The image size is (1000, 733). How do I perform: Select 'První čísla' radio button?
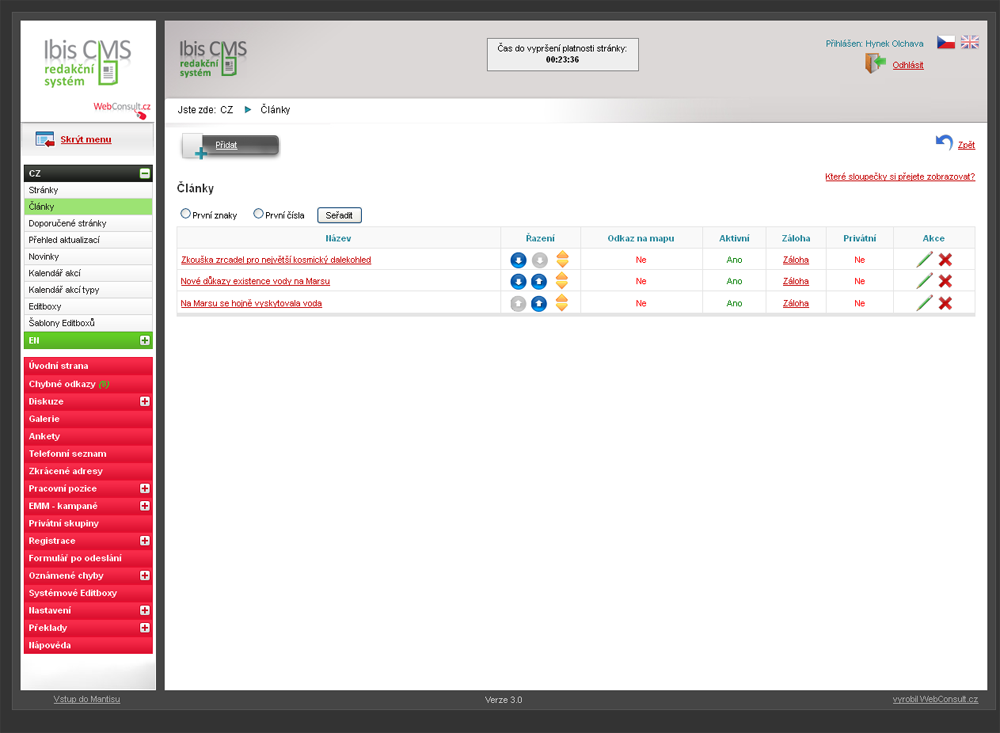[258, 214]
